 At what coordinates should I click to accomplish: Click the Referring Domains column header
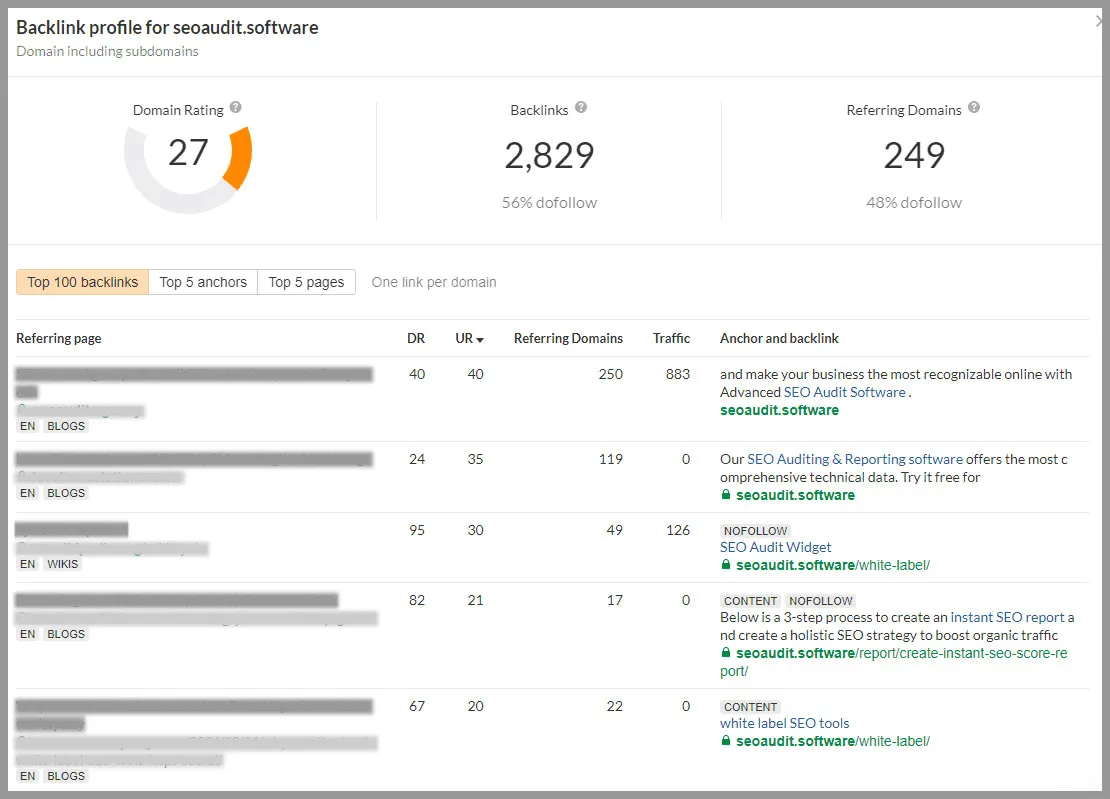[568, 338]
